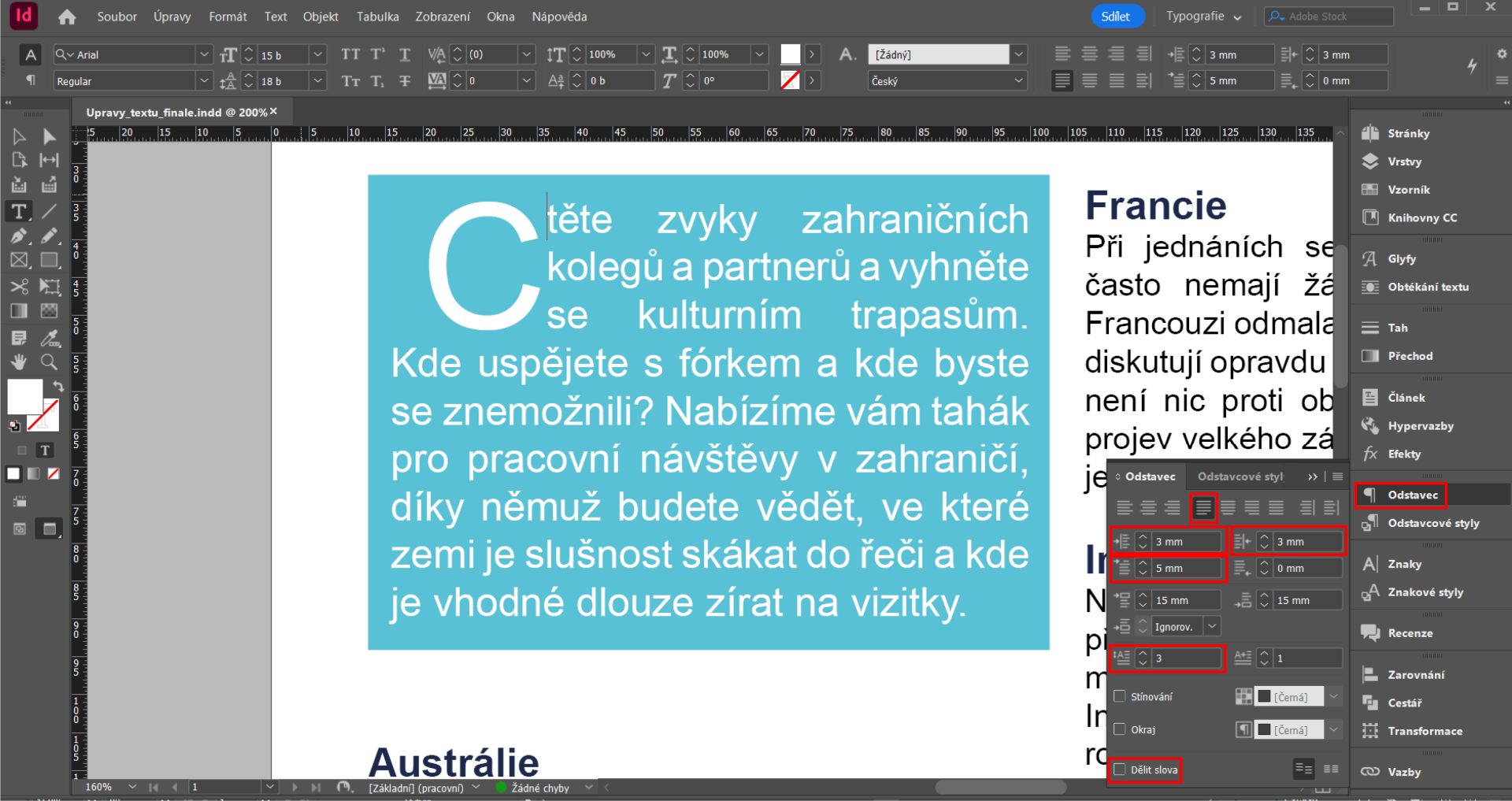The image size is (1512, 801).
Task: Select the Page tool
Action: [x=19, y=160]
